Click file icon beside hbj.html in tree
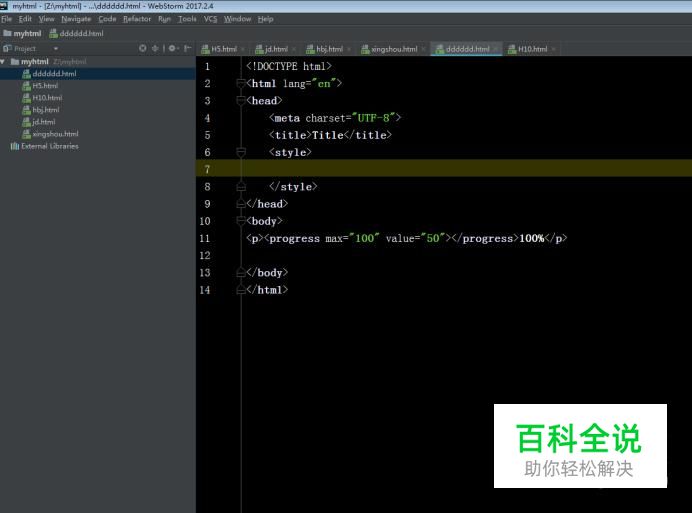 (26, 109)
